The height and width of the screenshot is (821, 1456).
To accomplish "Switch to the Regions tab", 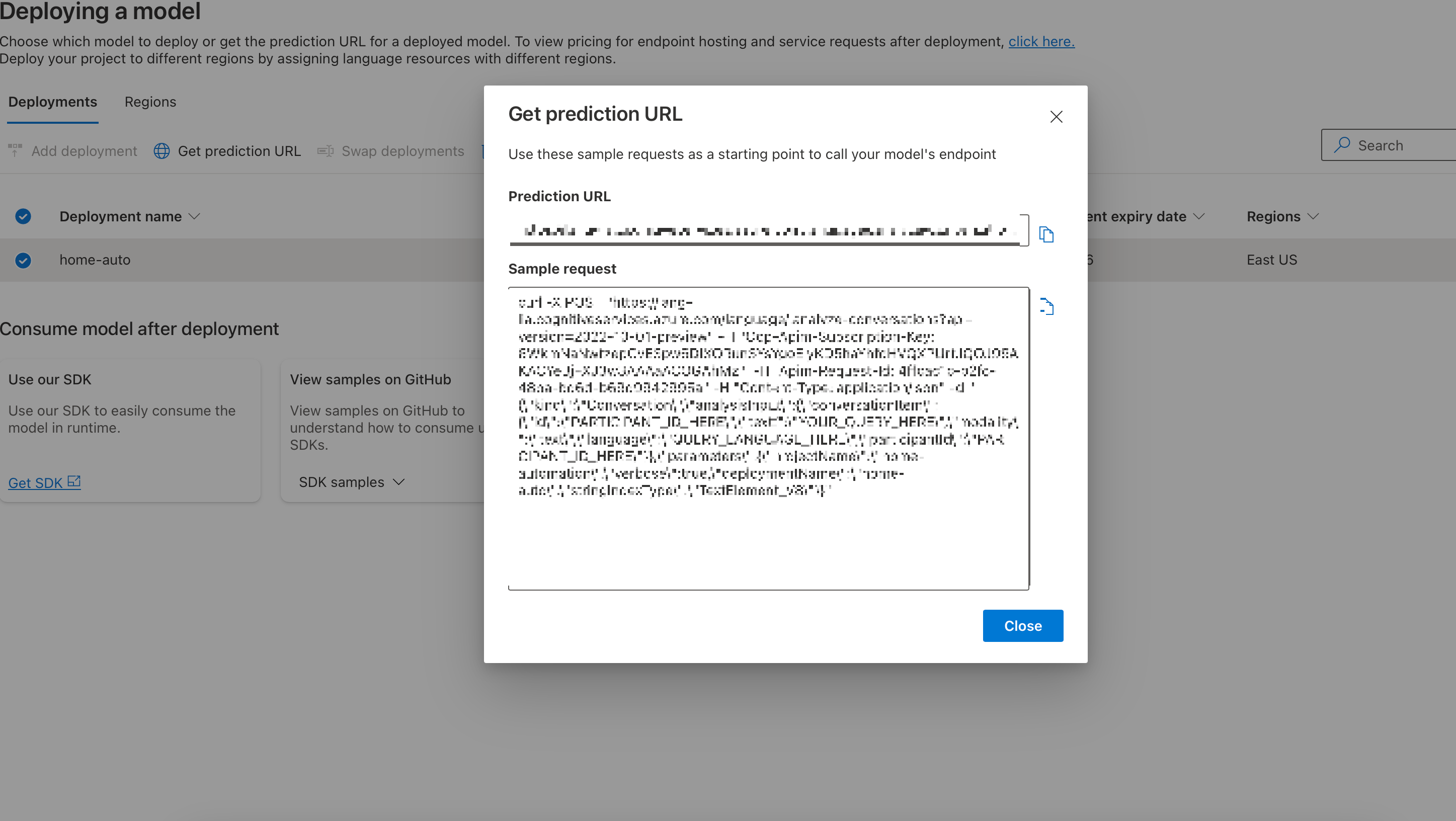I will 150,102.
